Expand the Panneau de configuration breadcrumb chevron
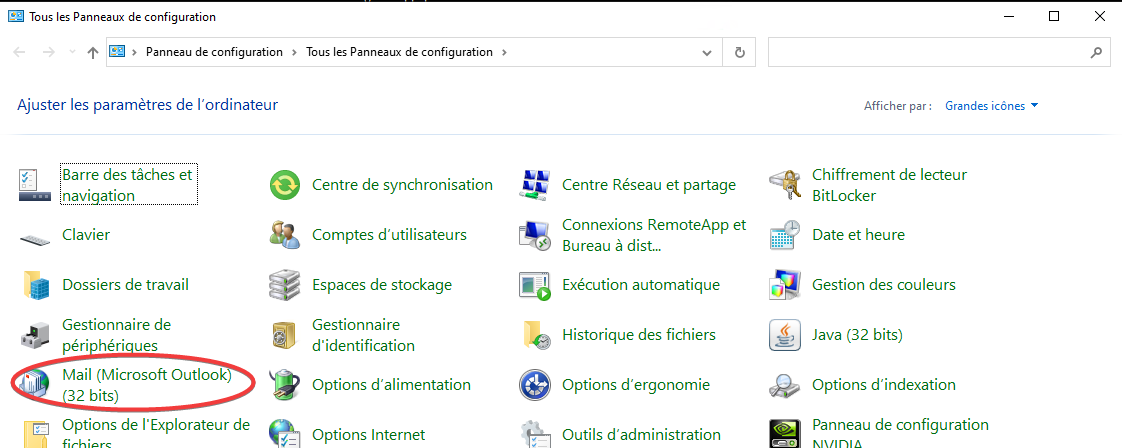 294,52
